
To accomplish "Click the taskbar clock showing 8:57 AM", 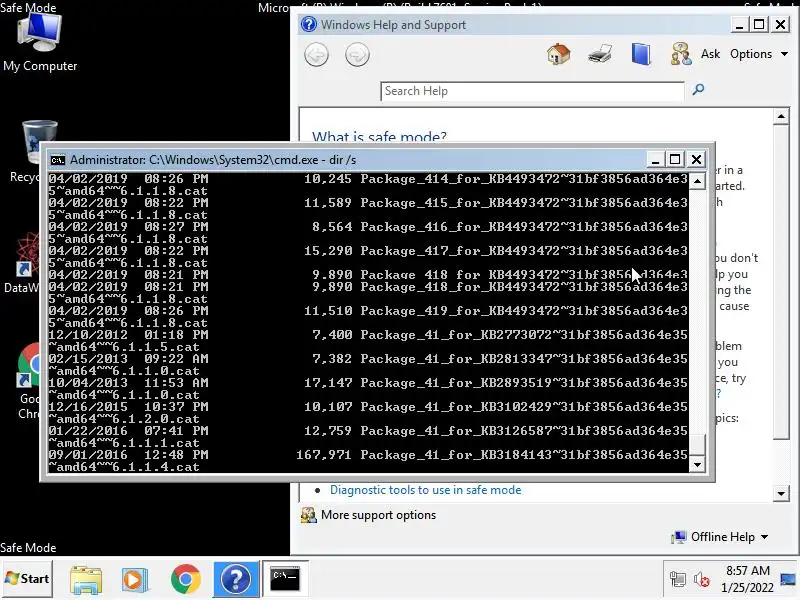I will click(x=747, y=579).
